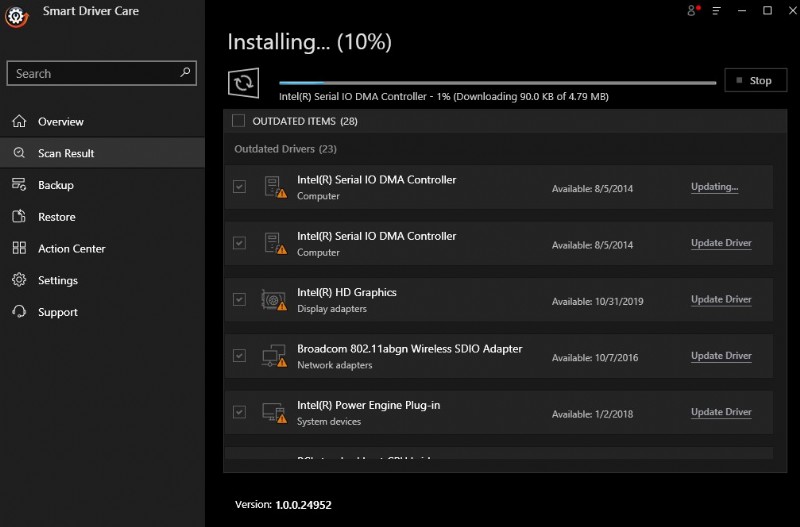
Task: Click the search magnifier icon
Action: click(185, 72)
